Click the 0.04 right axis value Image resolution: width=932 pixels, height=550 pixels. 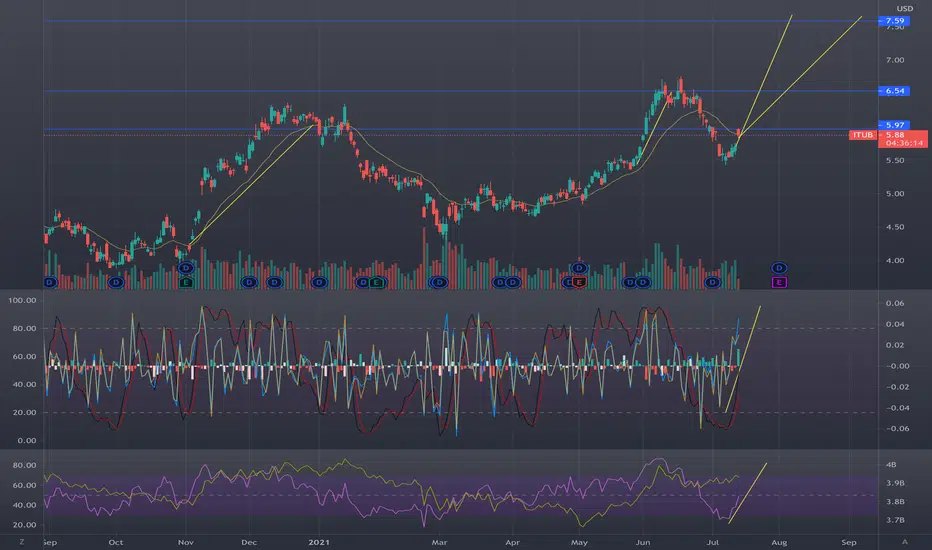point(895,324)
